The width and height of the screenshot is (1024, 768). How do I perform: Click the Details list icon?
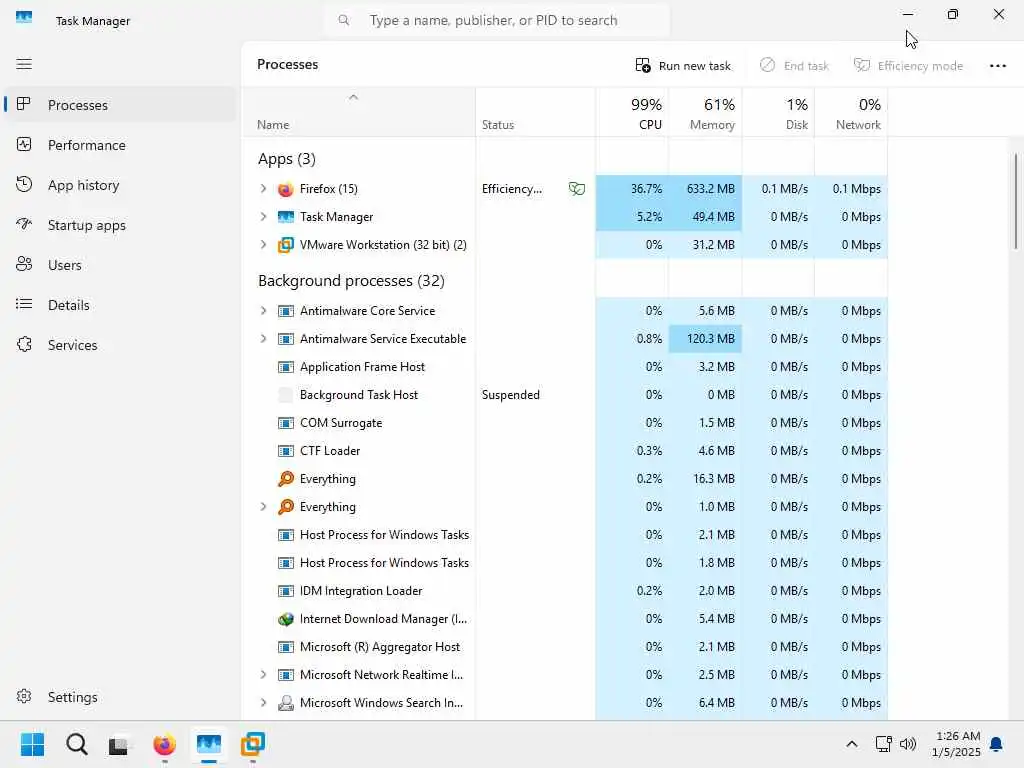(24, 304)
